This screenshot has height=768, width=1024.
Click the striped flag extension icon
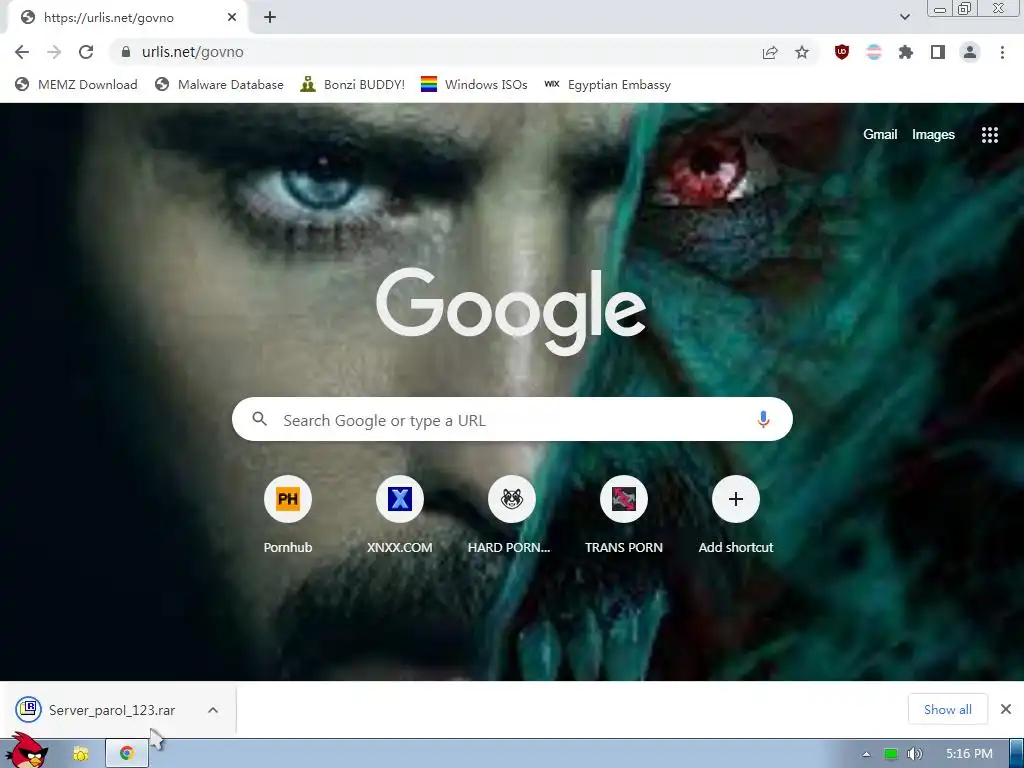[x=874, y=52]
